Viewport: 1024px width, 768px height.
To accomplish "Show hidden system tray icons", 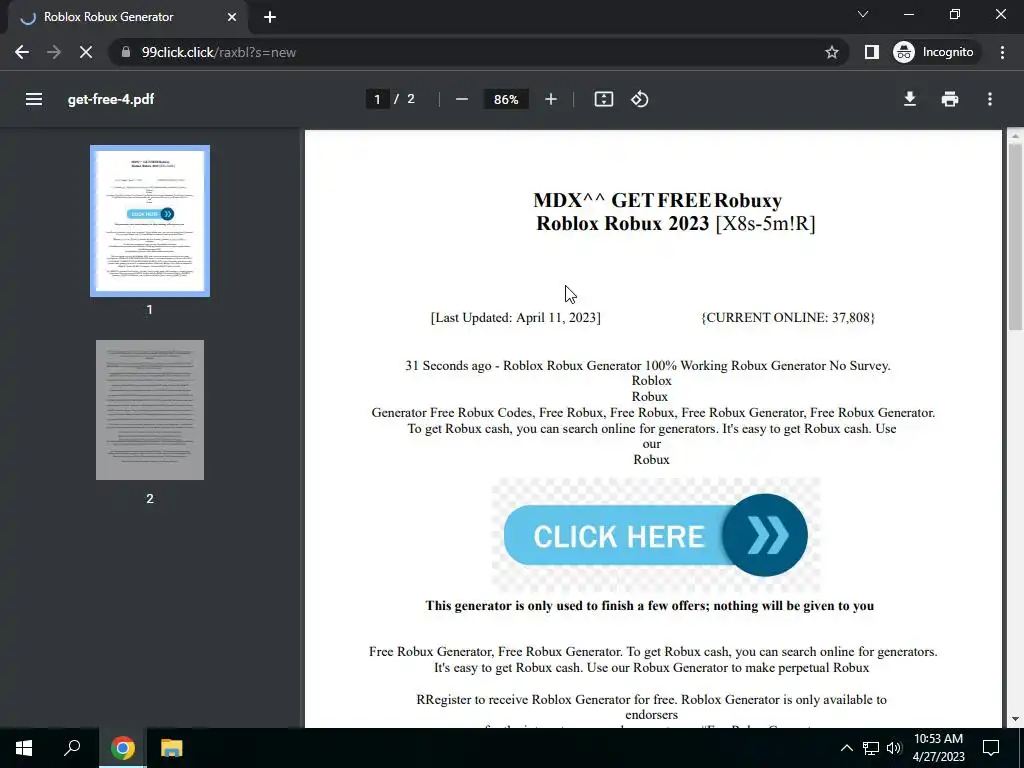I will click(x=846, y=748).
